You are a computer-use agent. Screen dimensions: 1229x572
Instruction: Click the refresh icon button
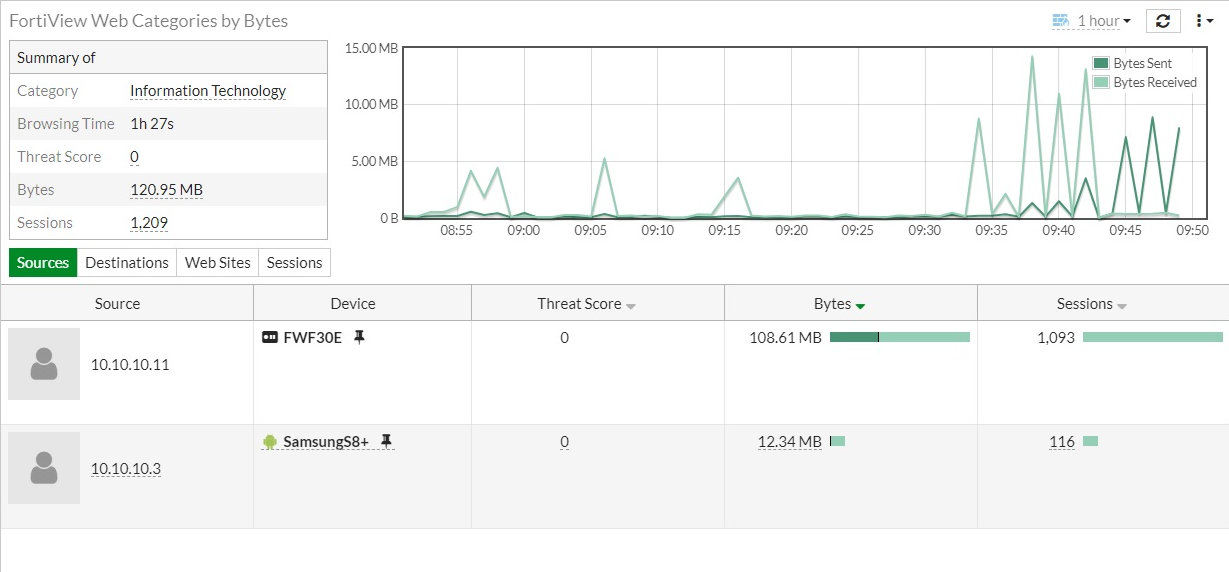point(1163,21)
